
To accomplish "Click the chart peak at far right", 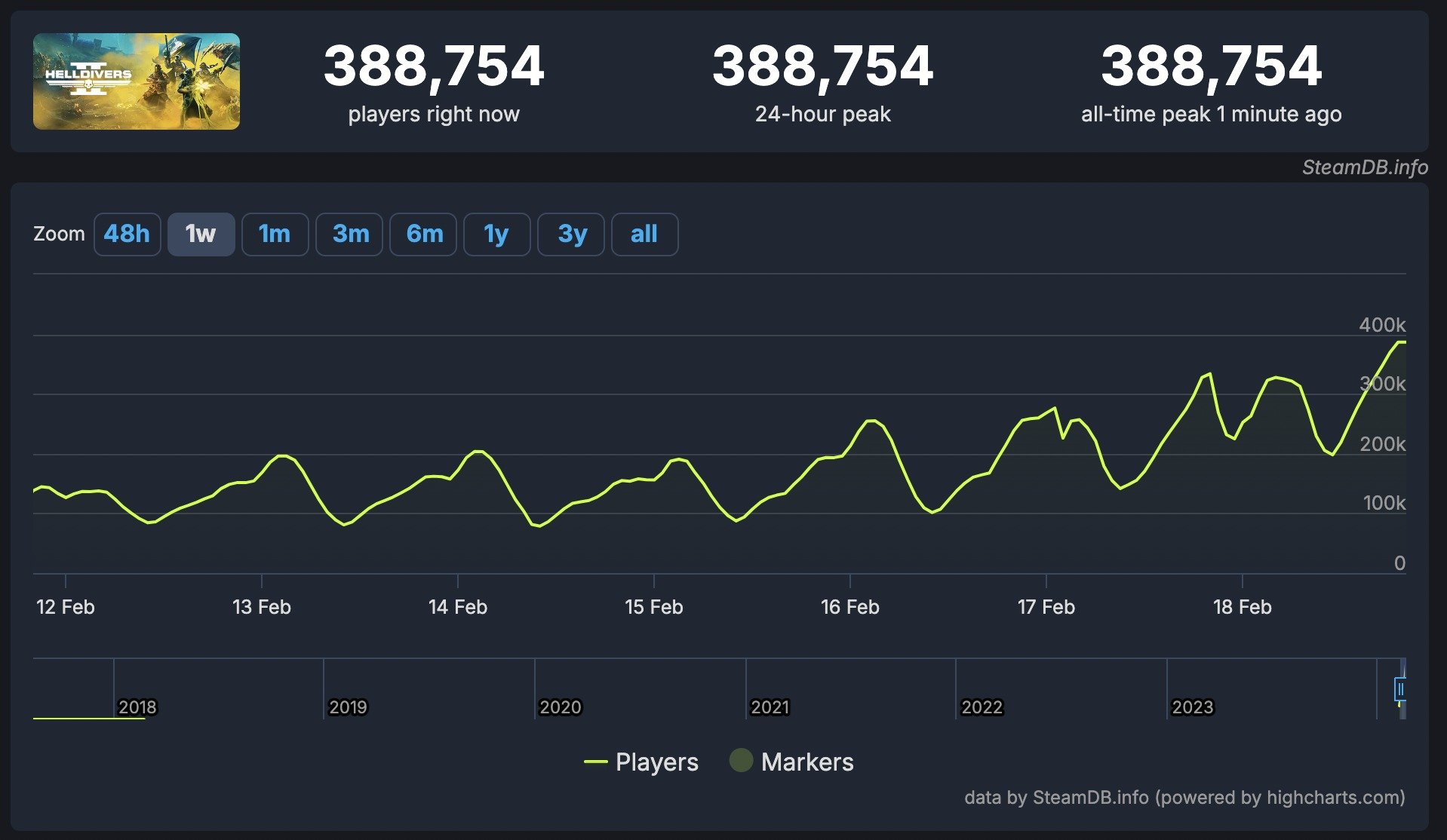I will click(x=1400, y=342).
